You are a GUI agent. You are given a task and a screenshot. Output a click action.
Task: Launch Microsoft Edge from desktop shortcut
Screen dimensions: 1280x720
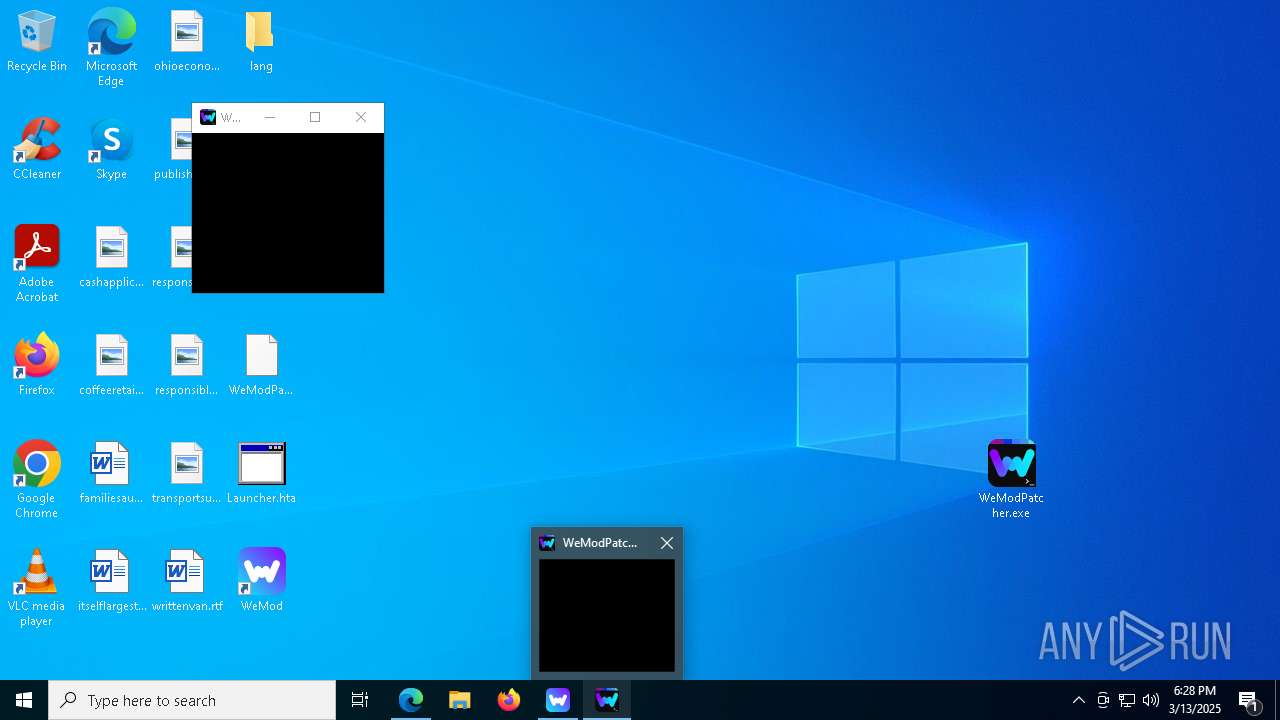click(111, 47)
